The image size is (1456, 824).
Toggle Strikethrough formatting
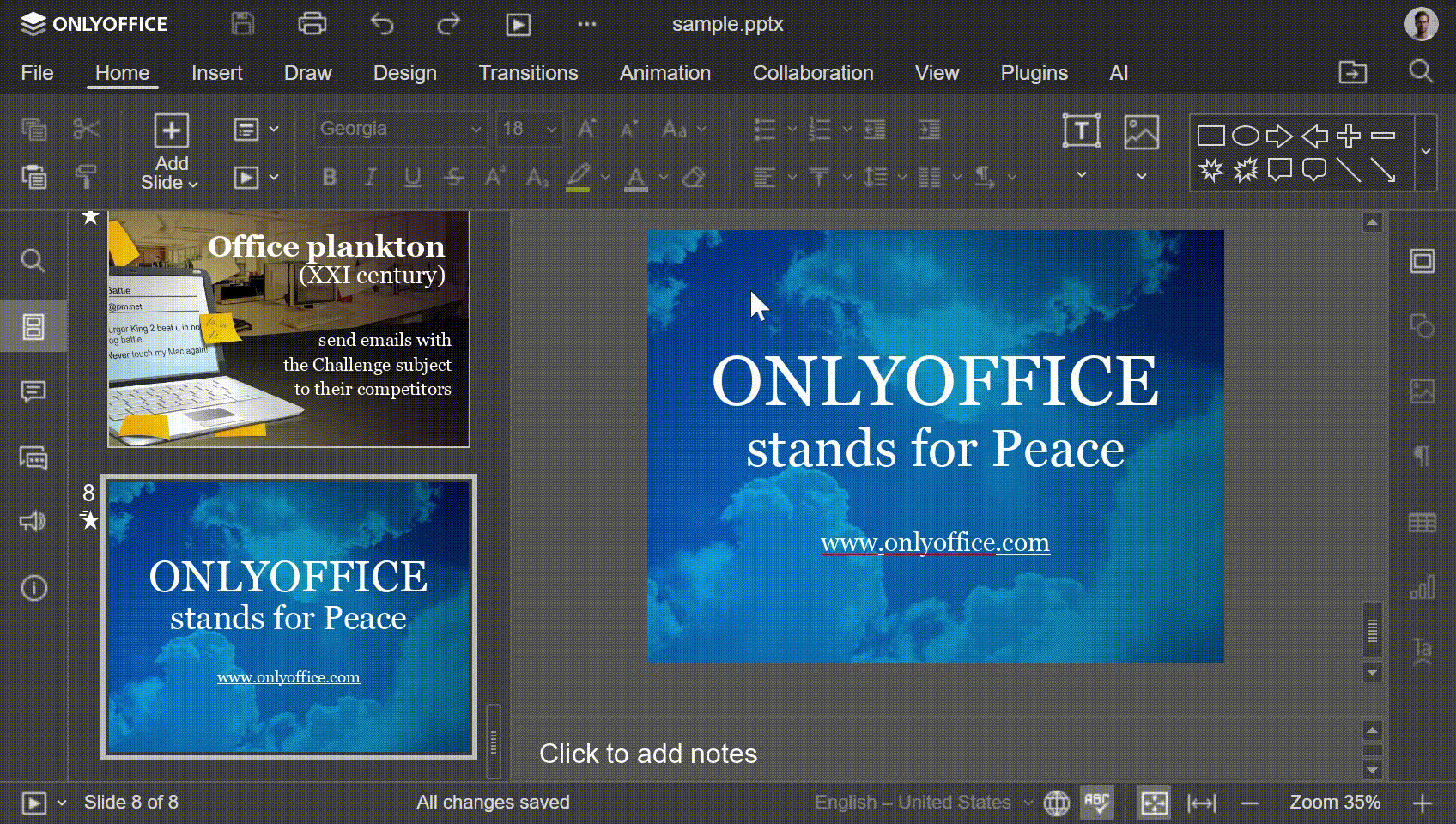454,178
